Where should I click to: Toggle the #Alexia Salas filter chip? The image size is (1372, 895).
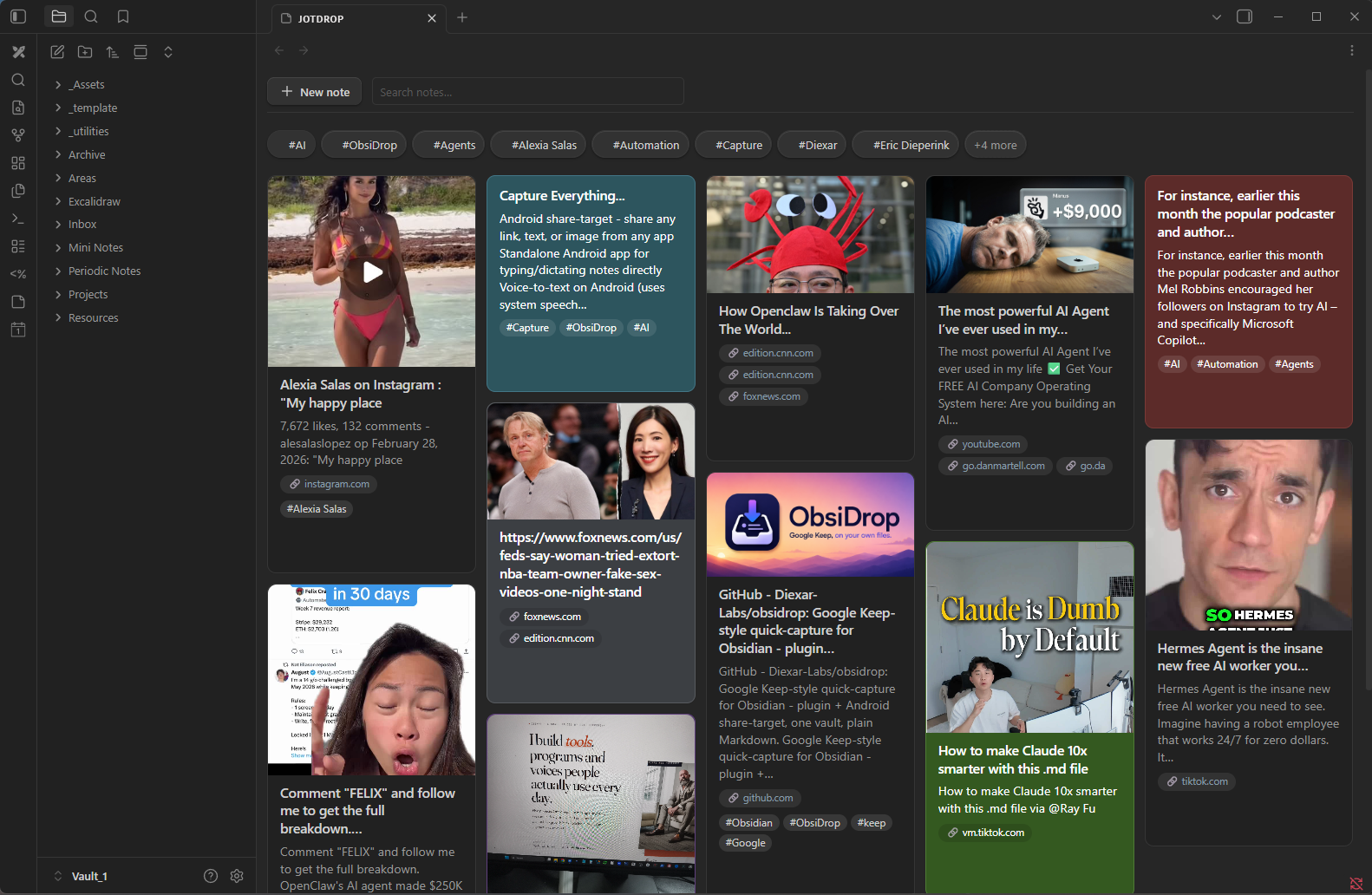click(x=538, y=145)
